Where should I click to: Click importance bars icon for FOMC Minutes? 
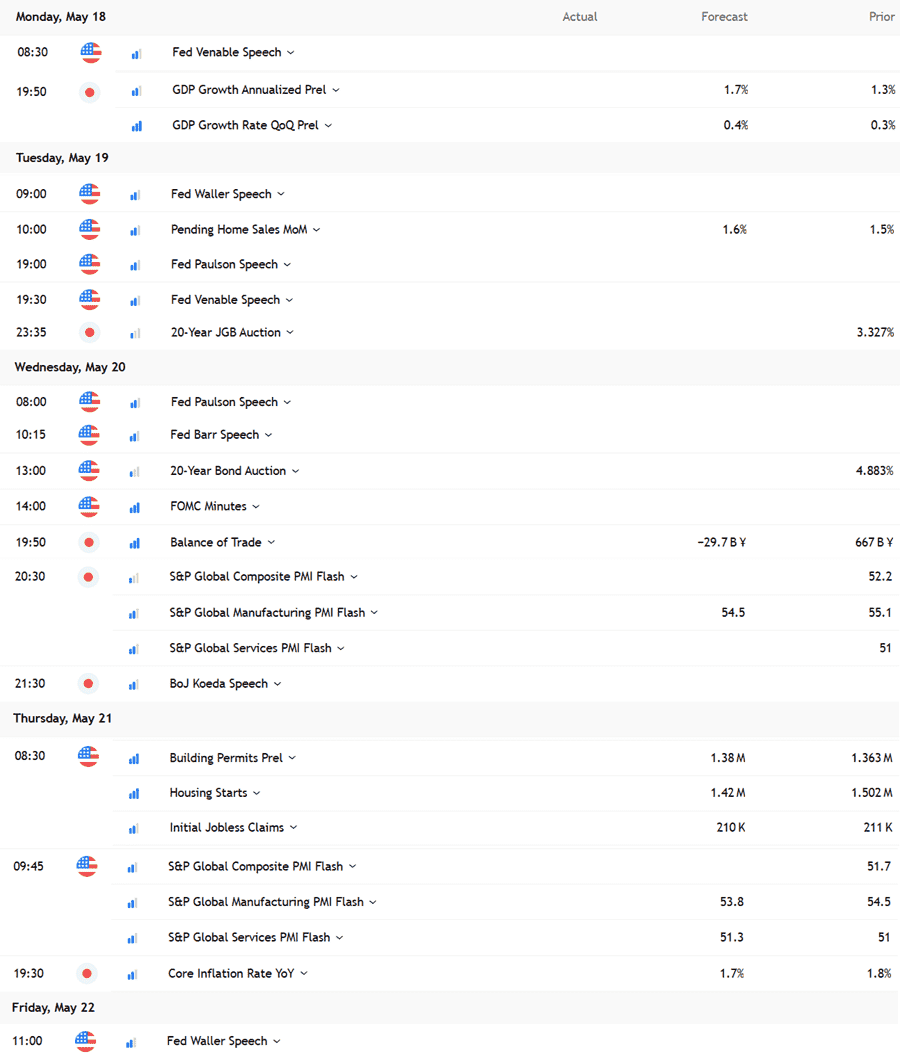[x=135, y=507]
